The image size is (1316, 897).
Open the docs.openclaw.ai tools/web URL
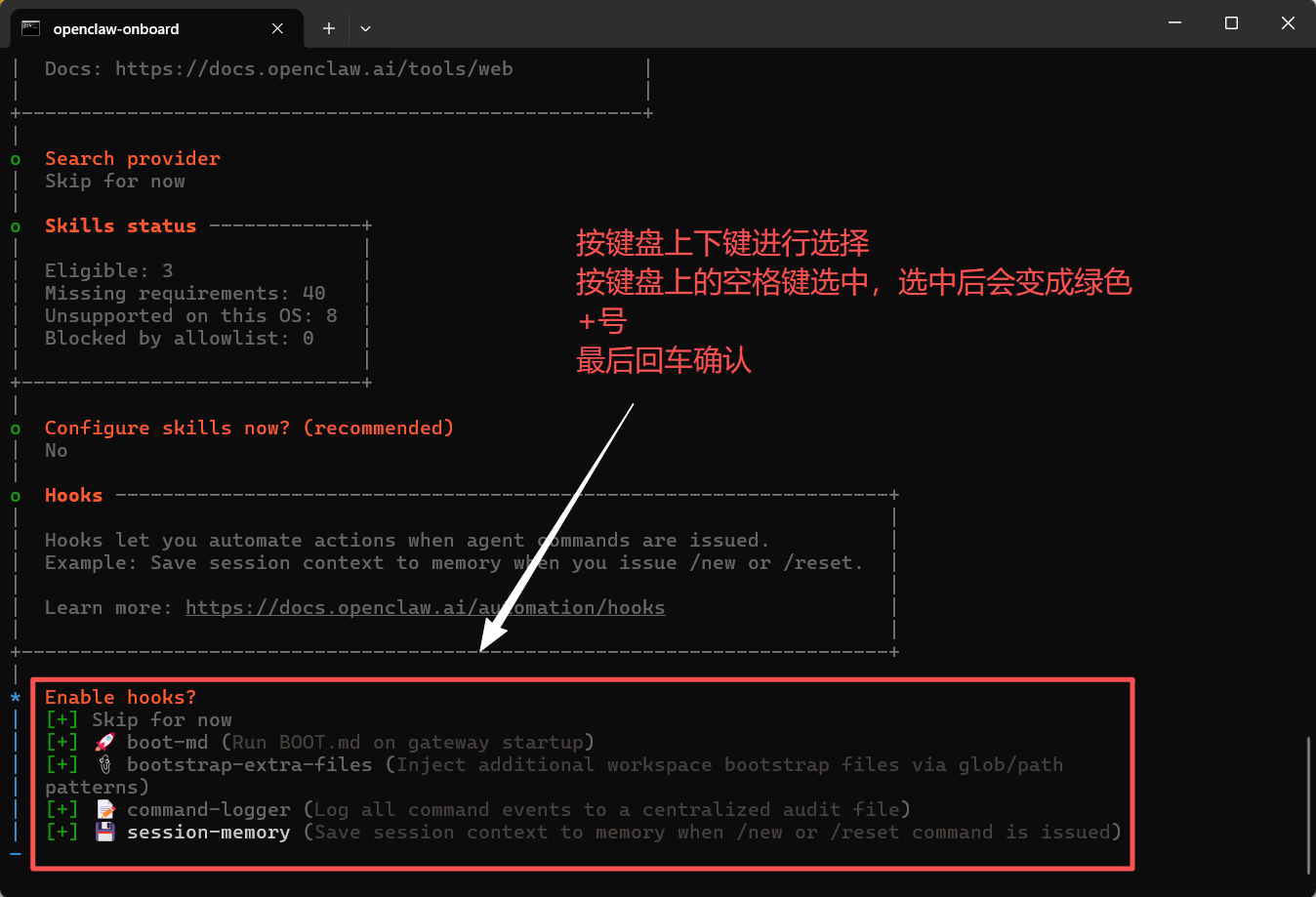pyautogui.click(x=313, y=69)
